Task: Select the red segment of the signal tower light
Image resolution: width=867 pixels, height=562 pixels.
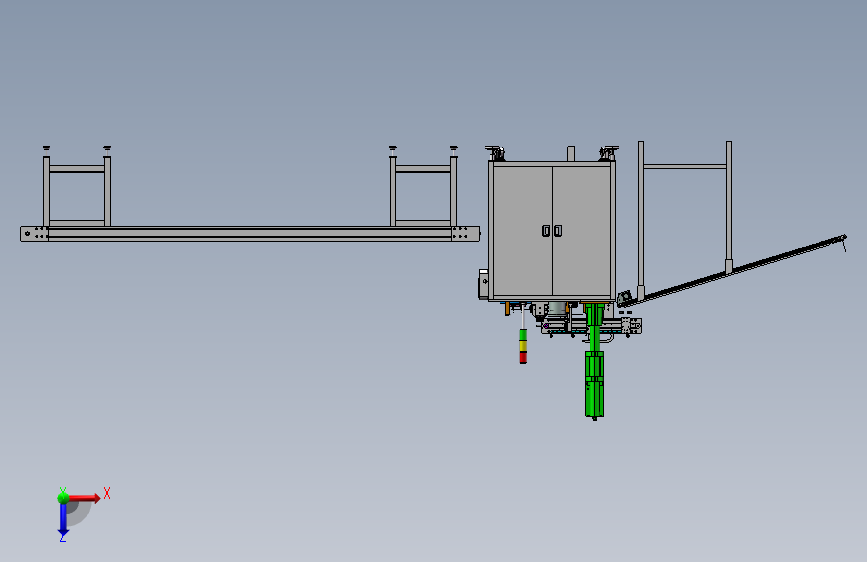Action: tap(523, 357)
